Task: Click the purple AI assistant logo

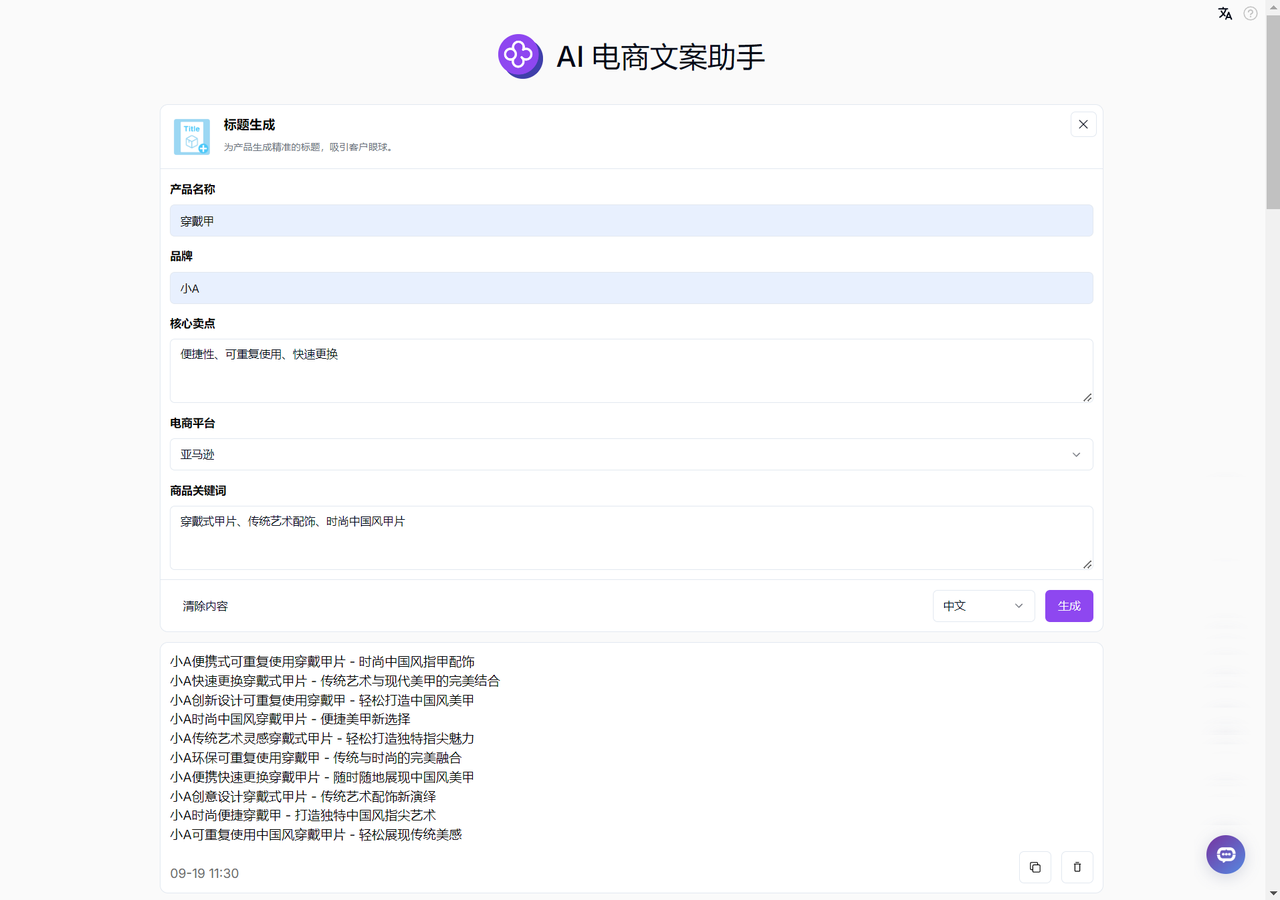Action: pos(520,56)
